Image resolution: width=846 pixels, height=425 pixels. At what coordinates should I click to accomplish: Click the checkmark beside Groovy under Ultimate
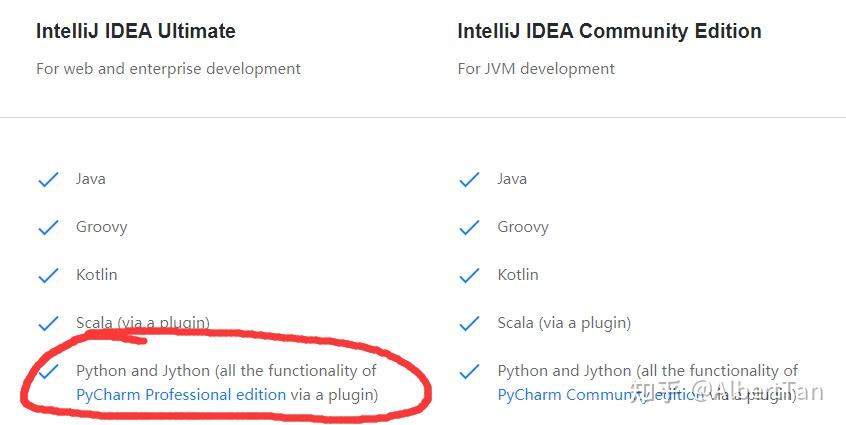click(x=48, y=228)
